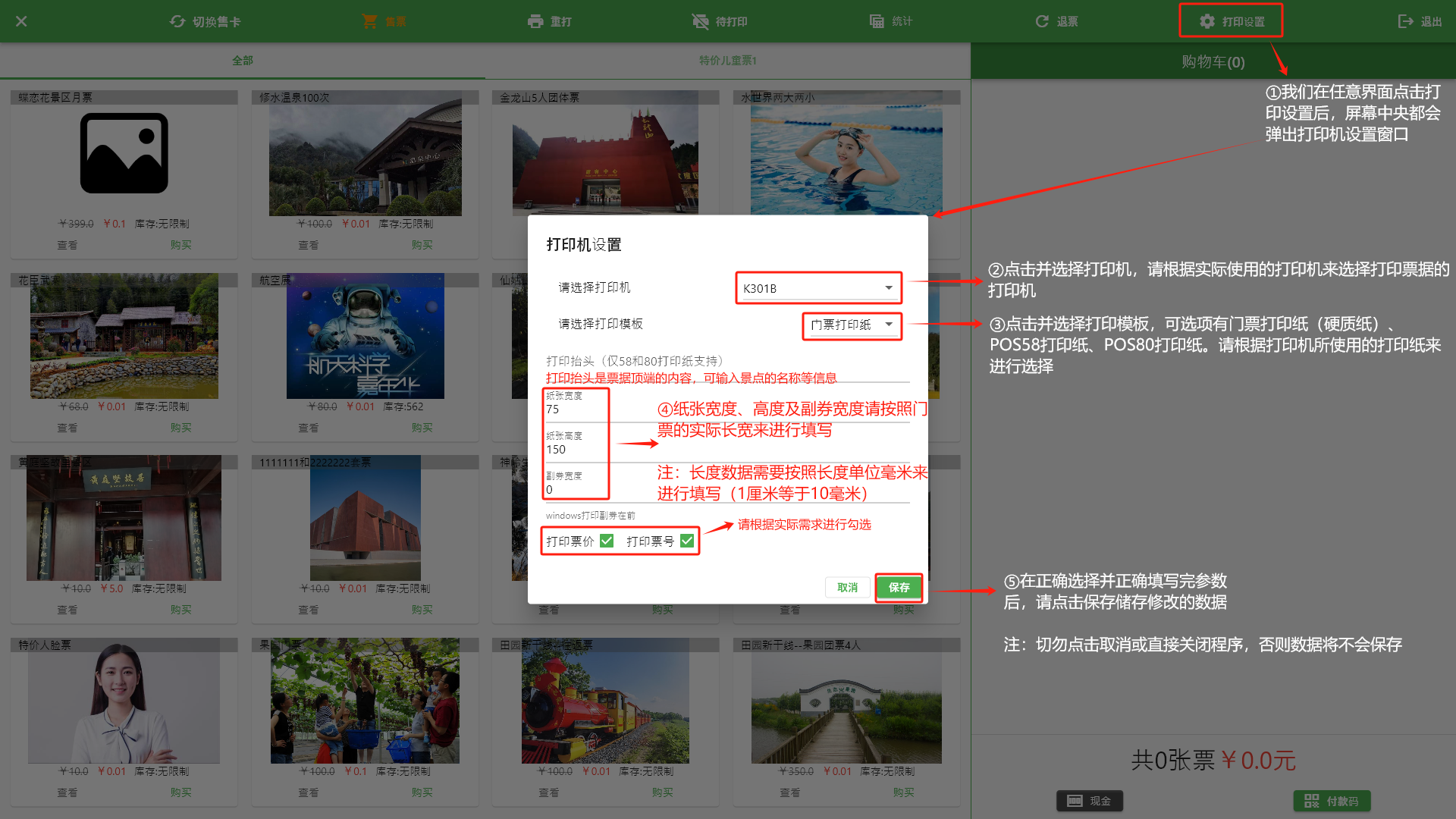Click the cash (现金) payment button
This screenshot has width=1456, height=819.
[x=1090, y=801]
